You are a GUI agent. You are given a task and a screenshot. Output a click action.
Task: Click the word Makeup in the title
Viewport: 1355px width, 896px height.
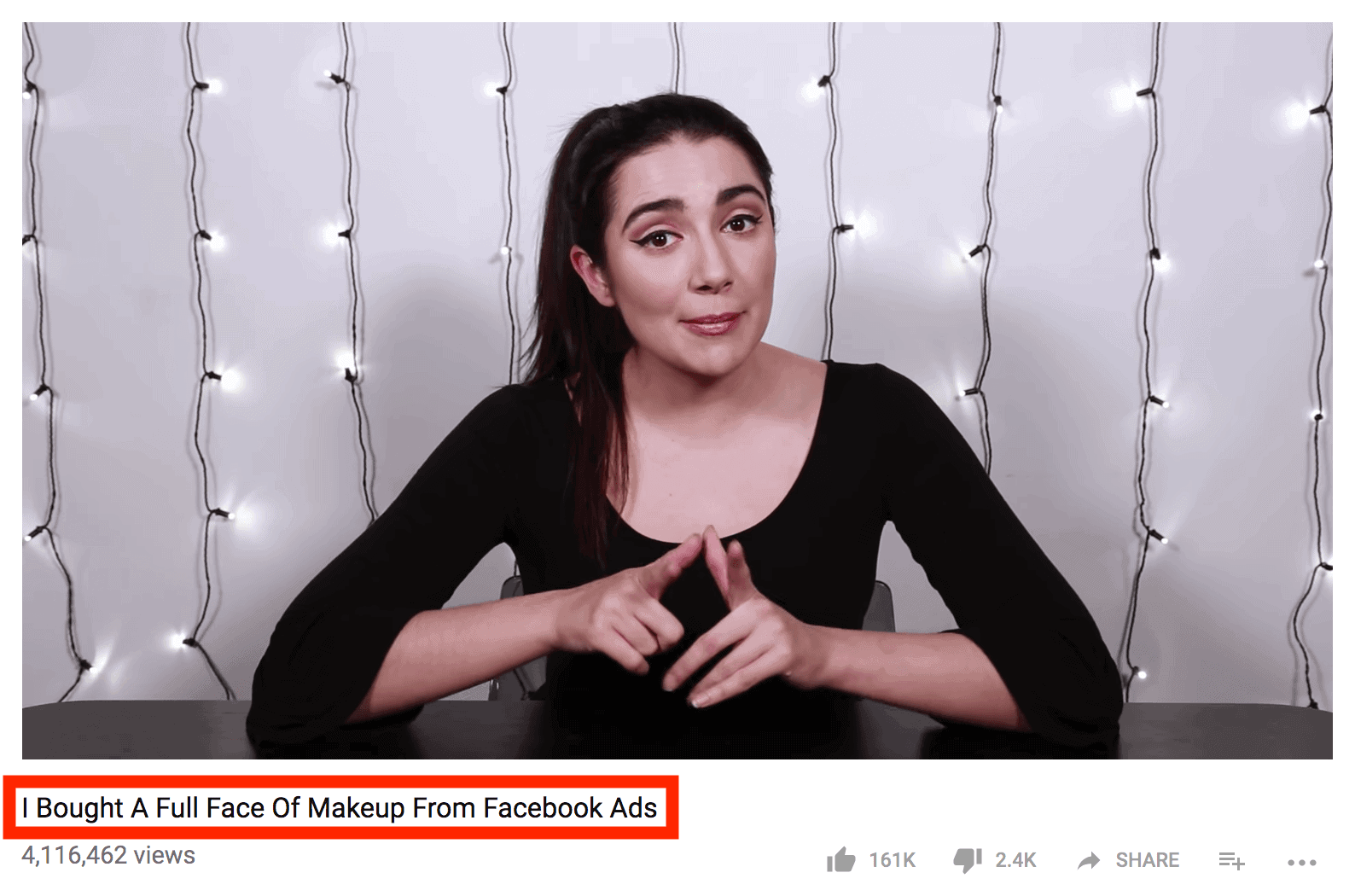click(356, 808)
